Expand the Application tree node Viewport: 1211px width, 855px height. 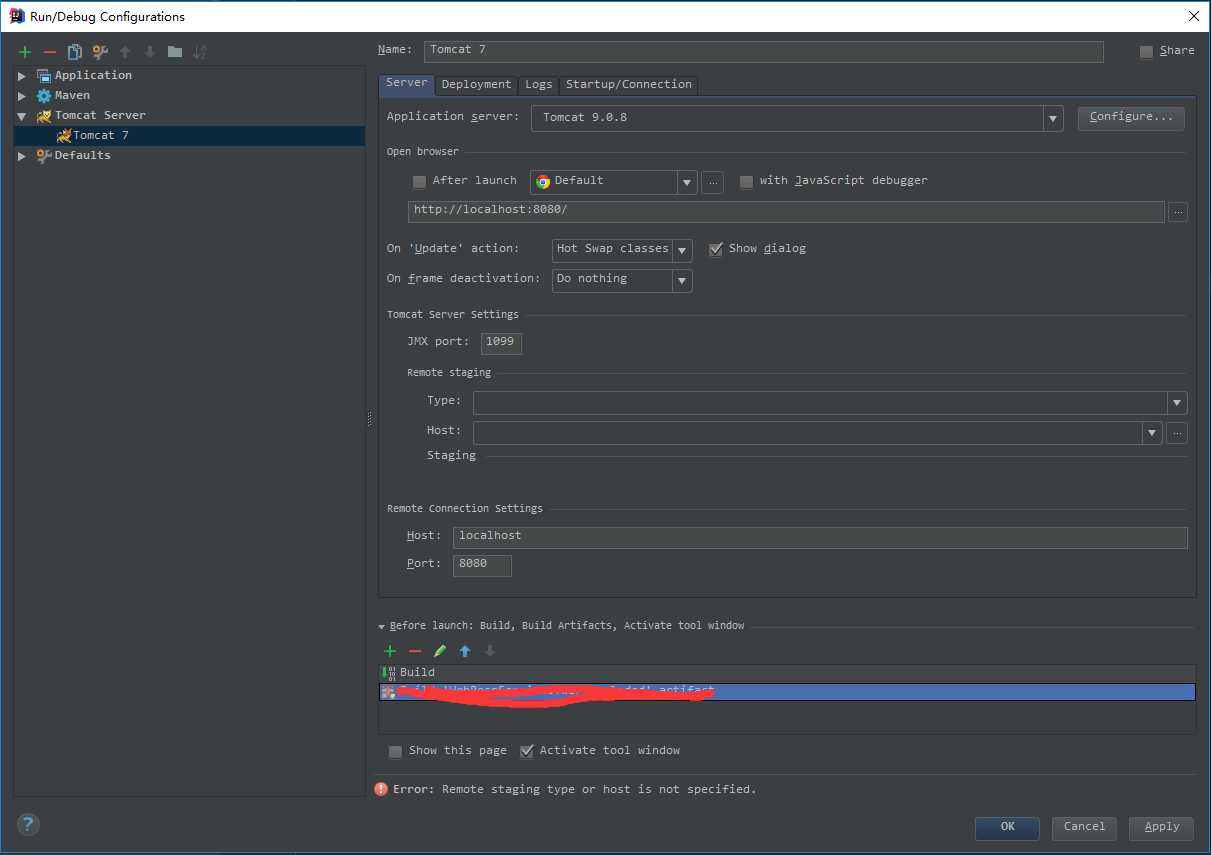(22, 76)
